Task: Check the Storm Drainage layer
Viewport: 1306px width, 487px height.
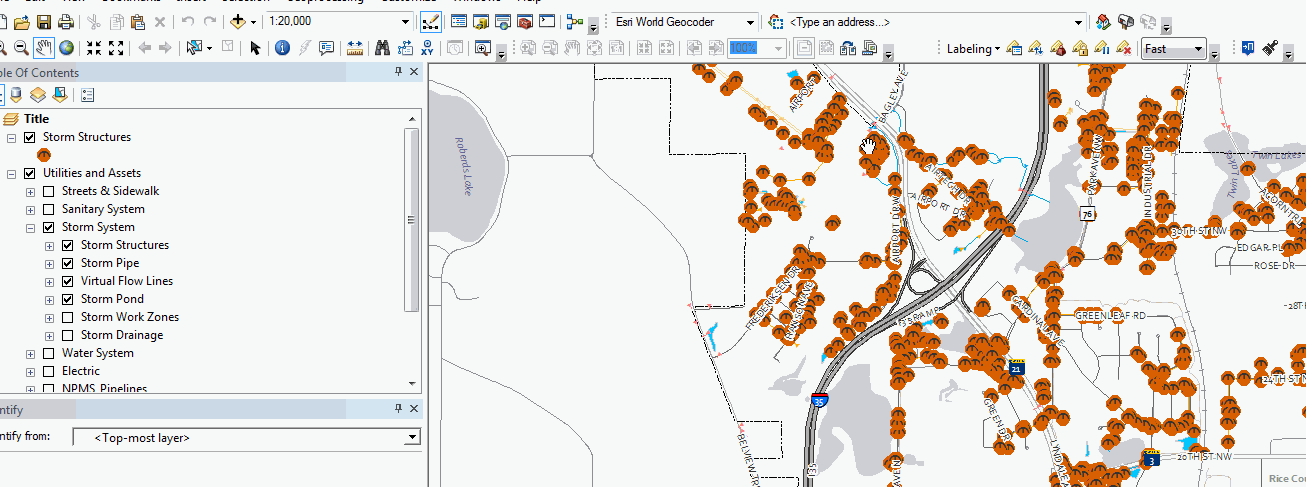Action: click(x=68, y=335)
